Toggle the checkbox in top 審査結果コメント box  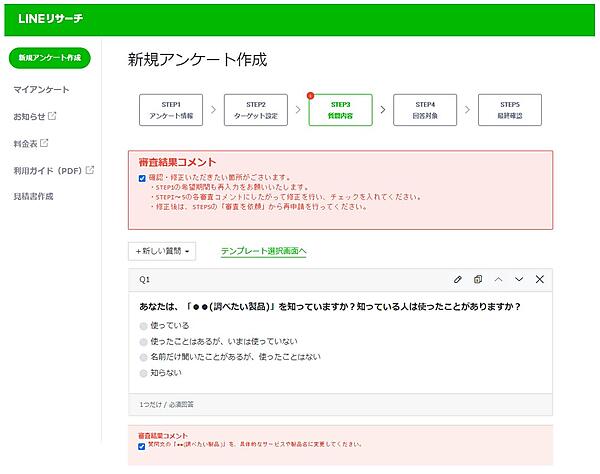coord(142,178)
